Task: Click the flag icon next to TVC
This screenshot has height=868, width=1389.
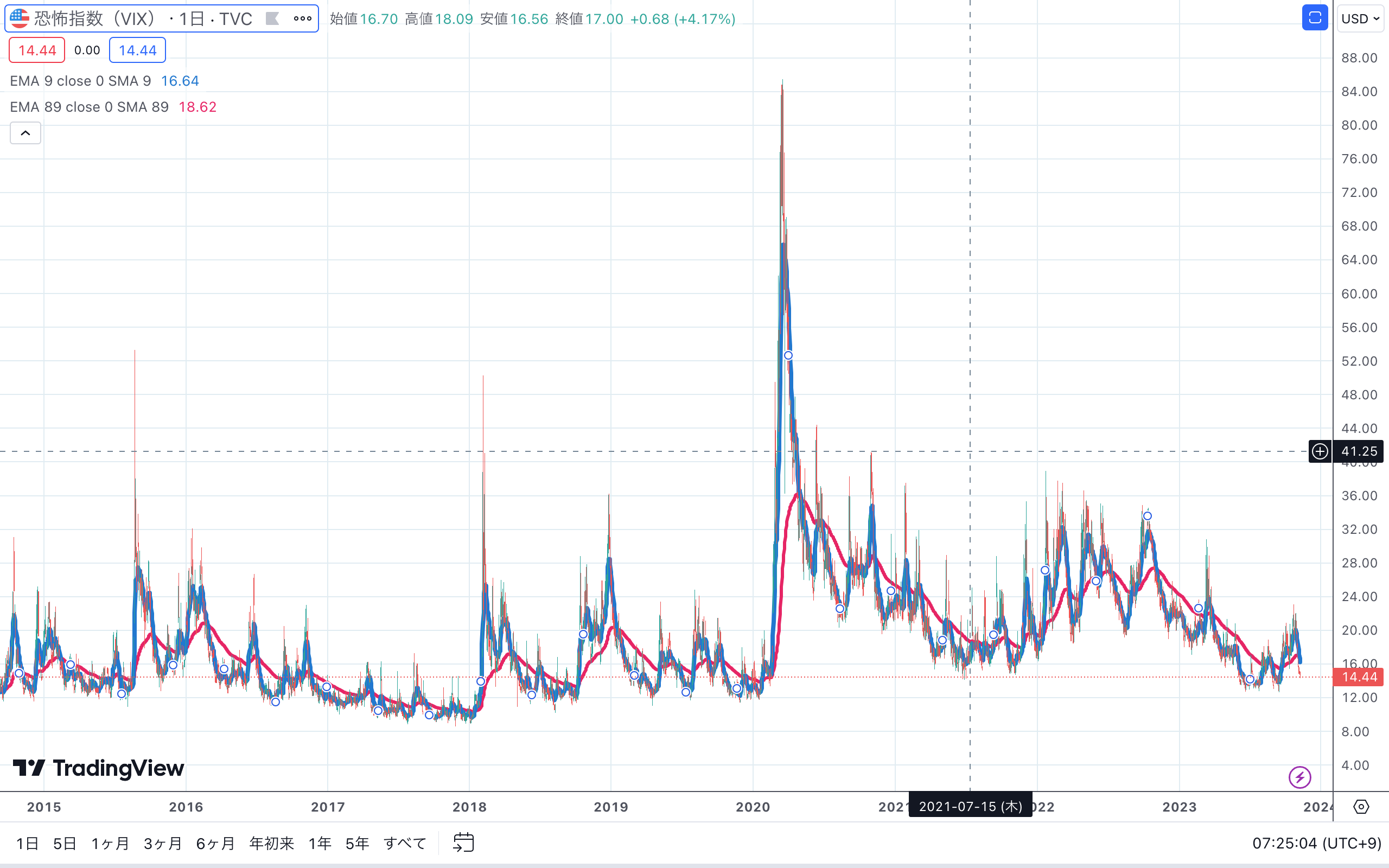Action: point(272,19)
